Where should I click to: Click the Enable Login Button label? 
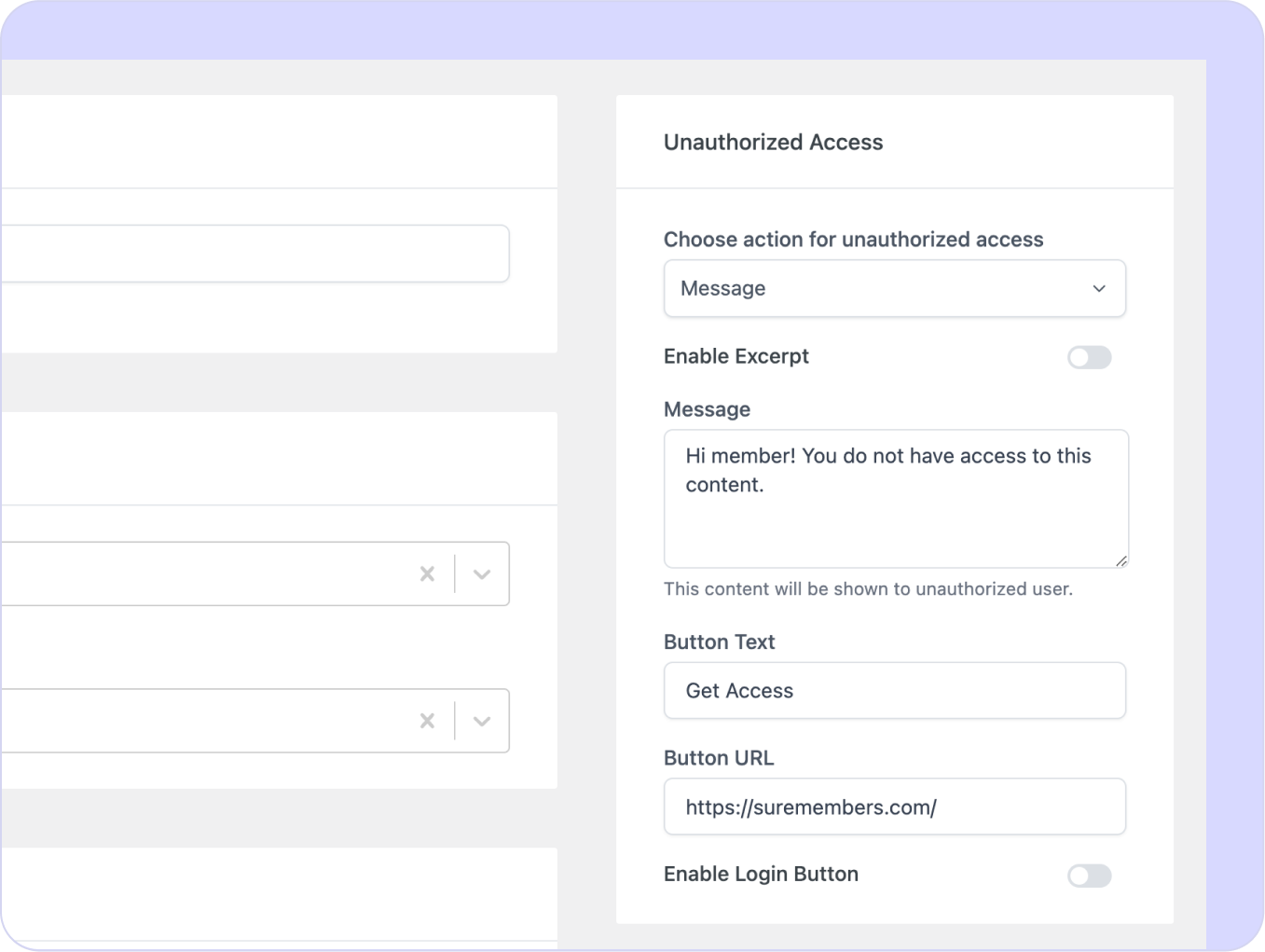[761, 874]
